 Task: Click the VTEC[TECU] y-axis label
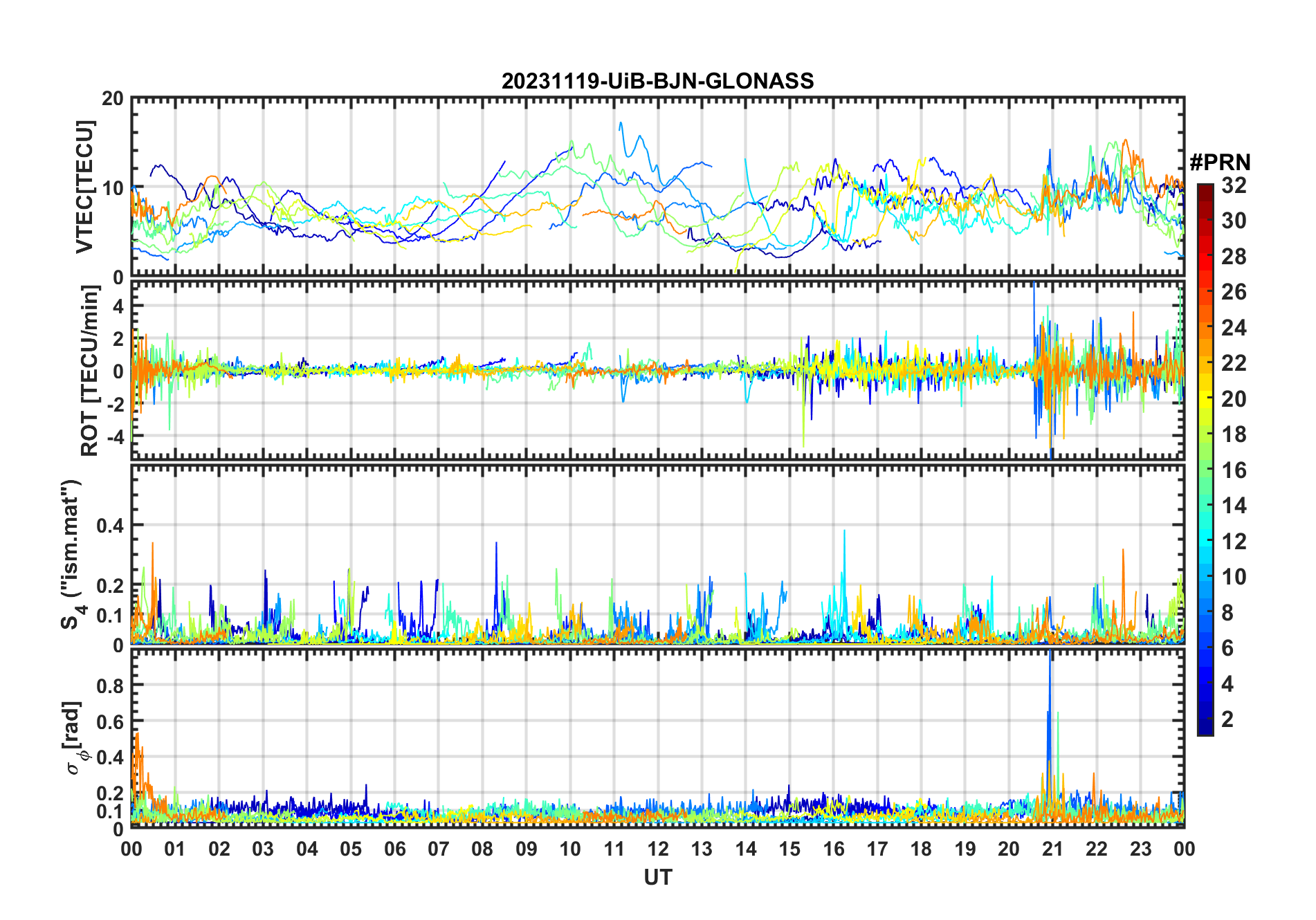point(84,187)
